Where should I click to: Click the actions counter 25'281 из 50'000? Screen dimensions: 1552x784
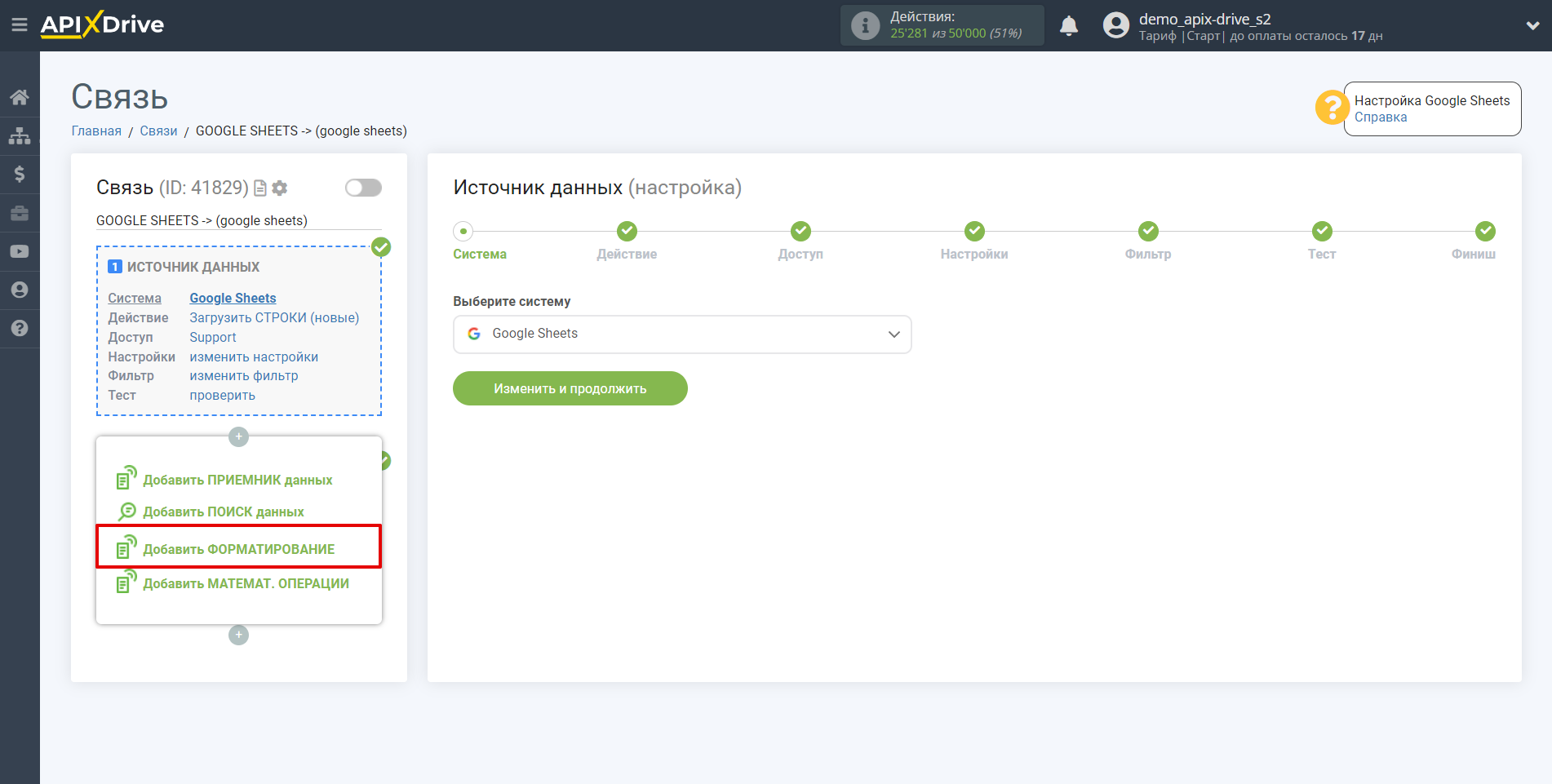(x=956, y=33)
